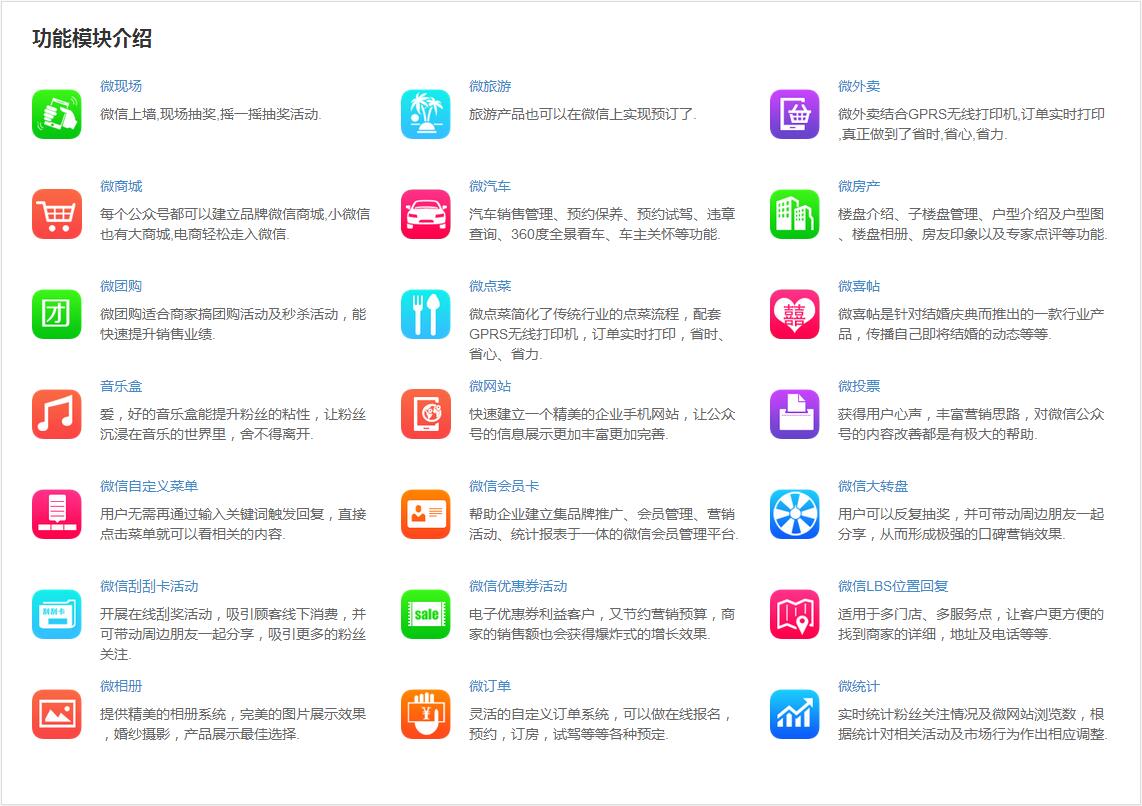Click the blue wheel 微信大转盘 icon

pos(795,514)
